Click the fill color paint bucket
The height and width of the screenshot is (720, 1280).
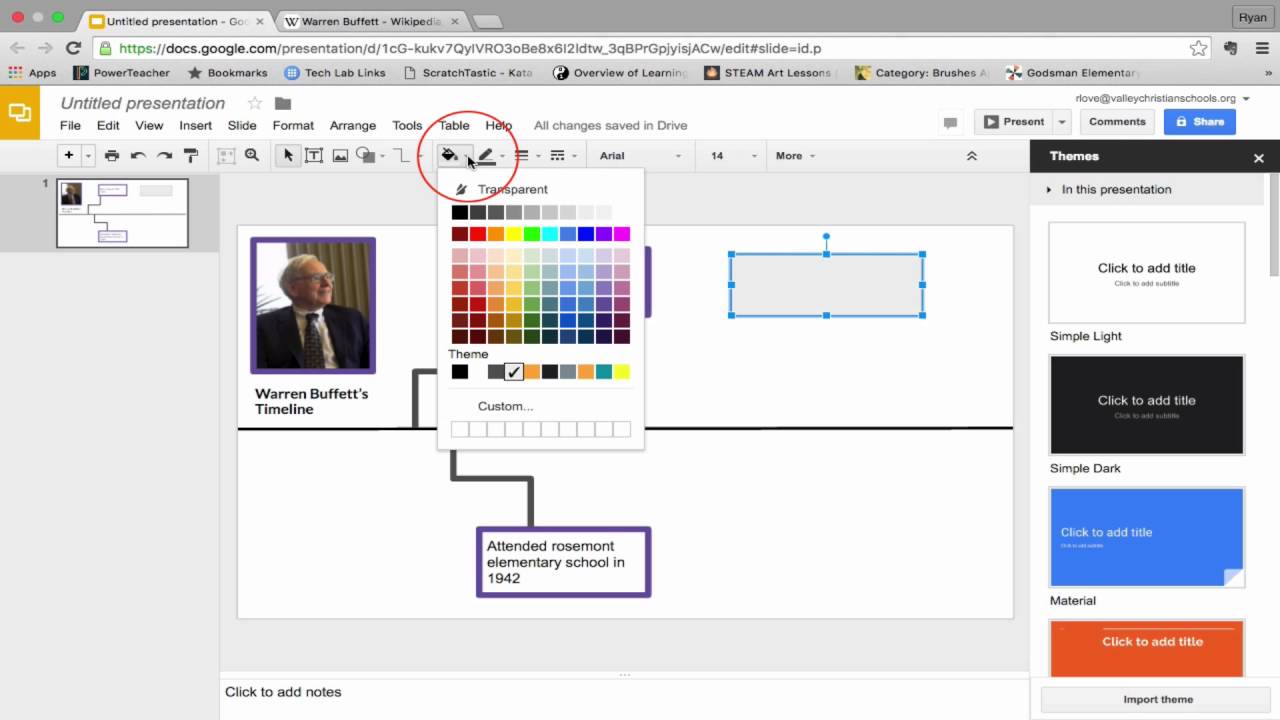pos(450,155)
